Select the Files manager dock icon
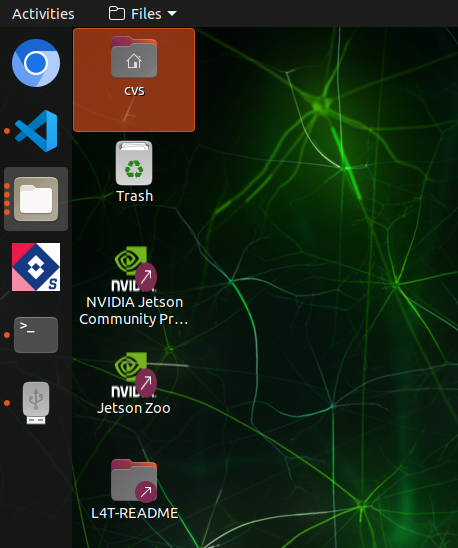The width and height of the screenshot is (458, 548). (36, 199)
